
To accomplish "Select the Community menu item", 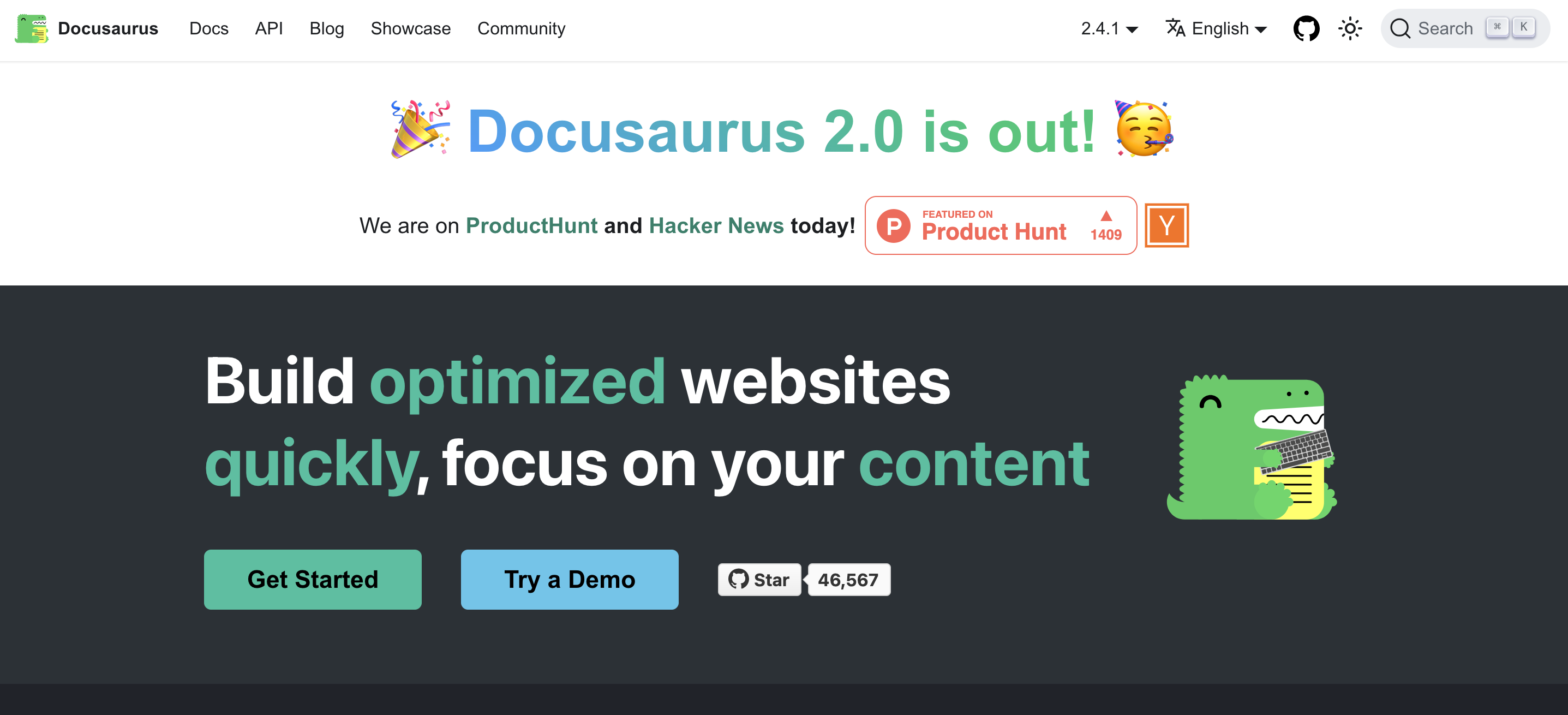I will (521, 28).
